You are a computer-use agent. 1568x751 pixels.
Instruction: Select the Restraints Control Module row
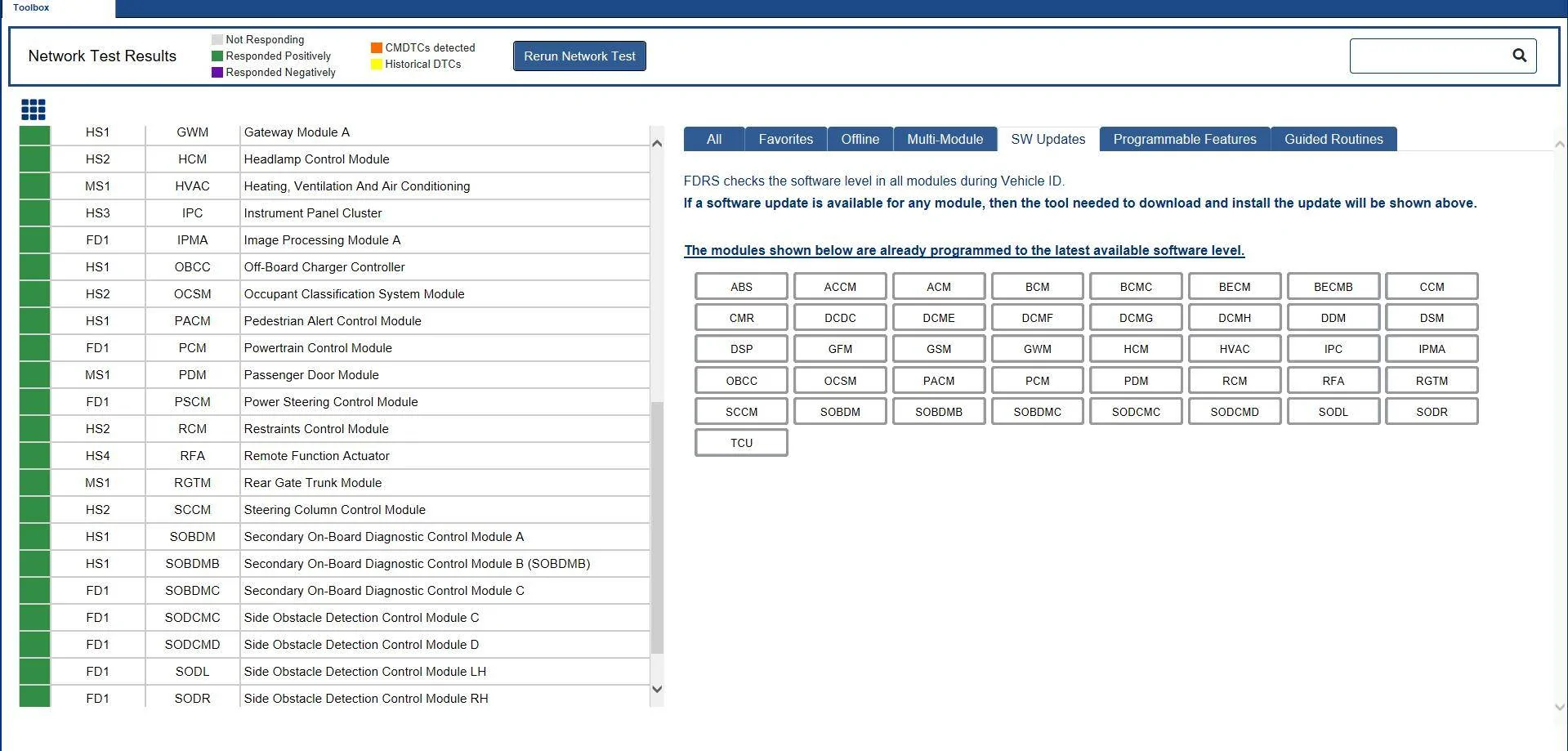335,429
